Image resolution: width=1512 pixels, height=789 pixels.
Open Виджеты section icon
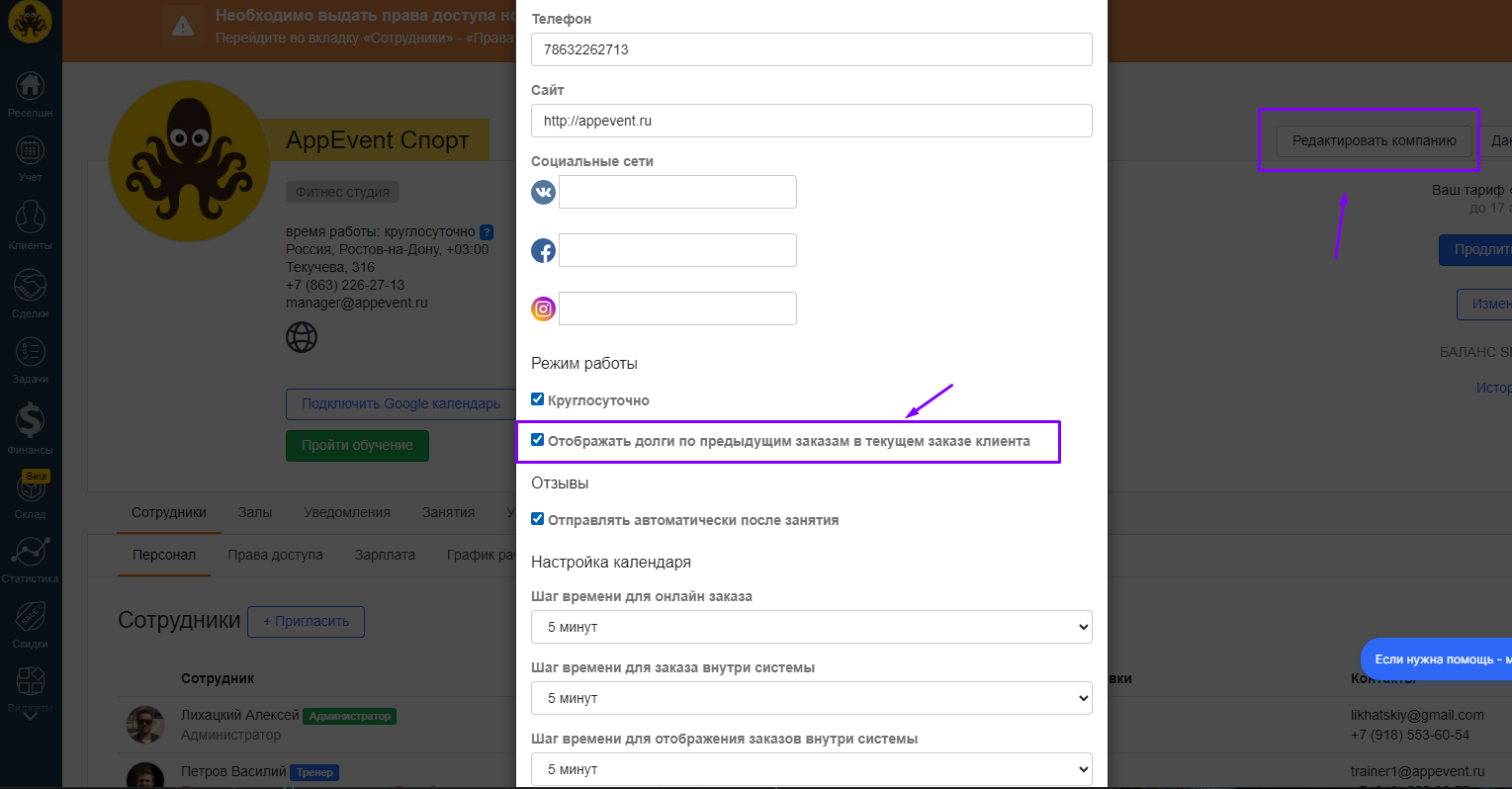click(x=31, y=681)
